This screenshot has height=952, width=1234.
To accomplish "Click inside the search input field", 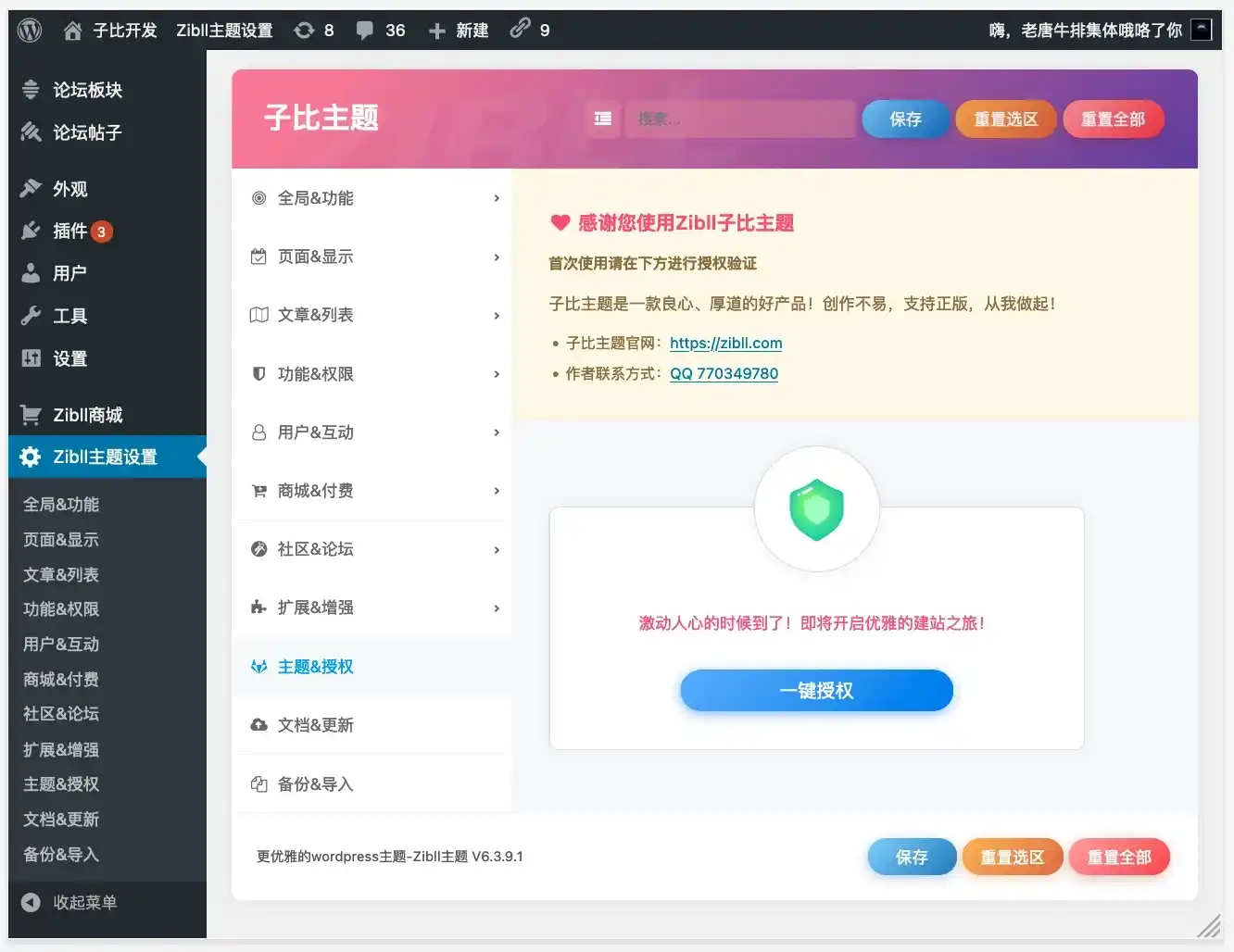I will (x=741, y=119).
